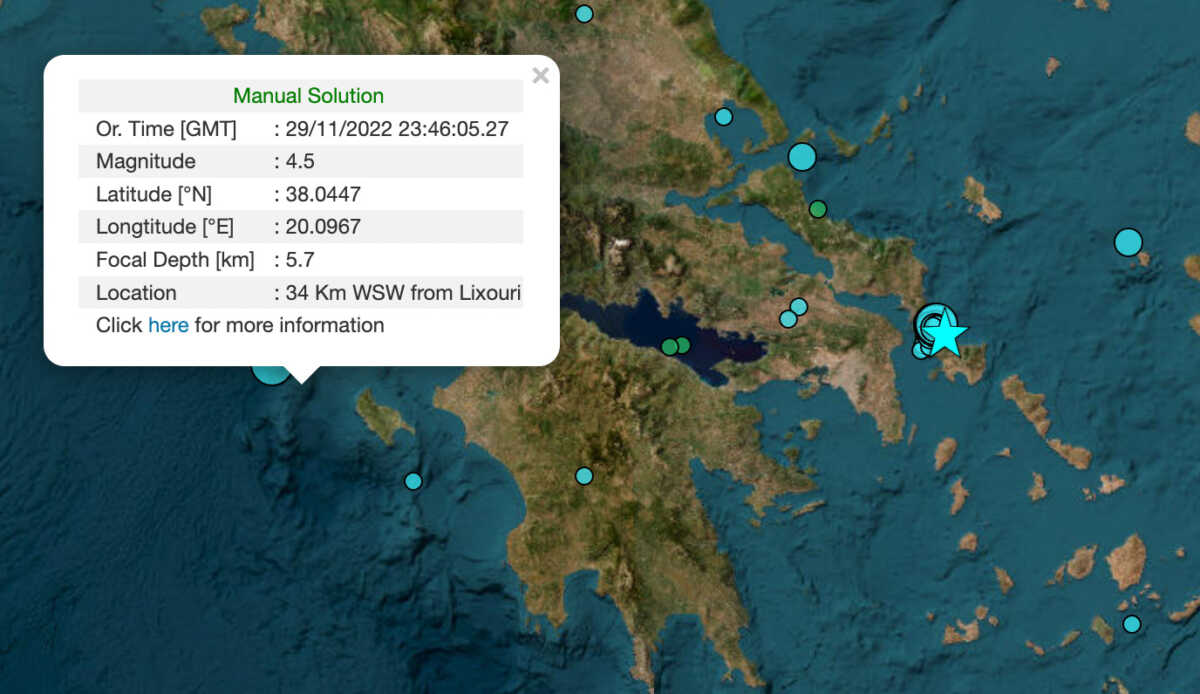
Task: Select small cyan marker below-left of the star
Action: (x=920, y=351)
